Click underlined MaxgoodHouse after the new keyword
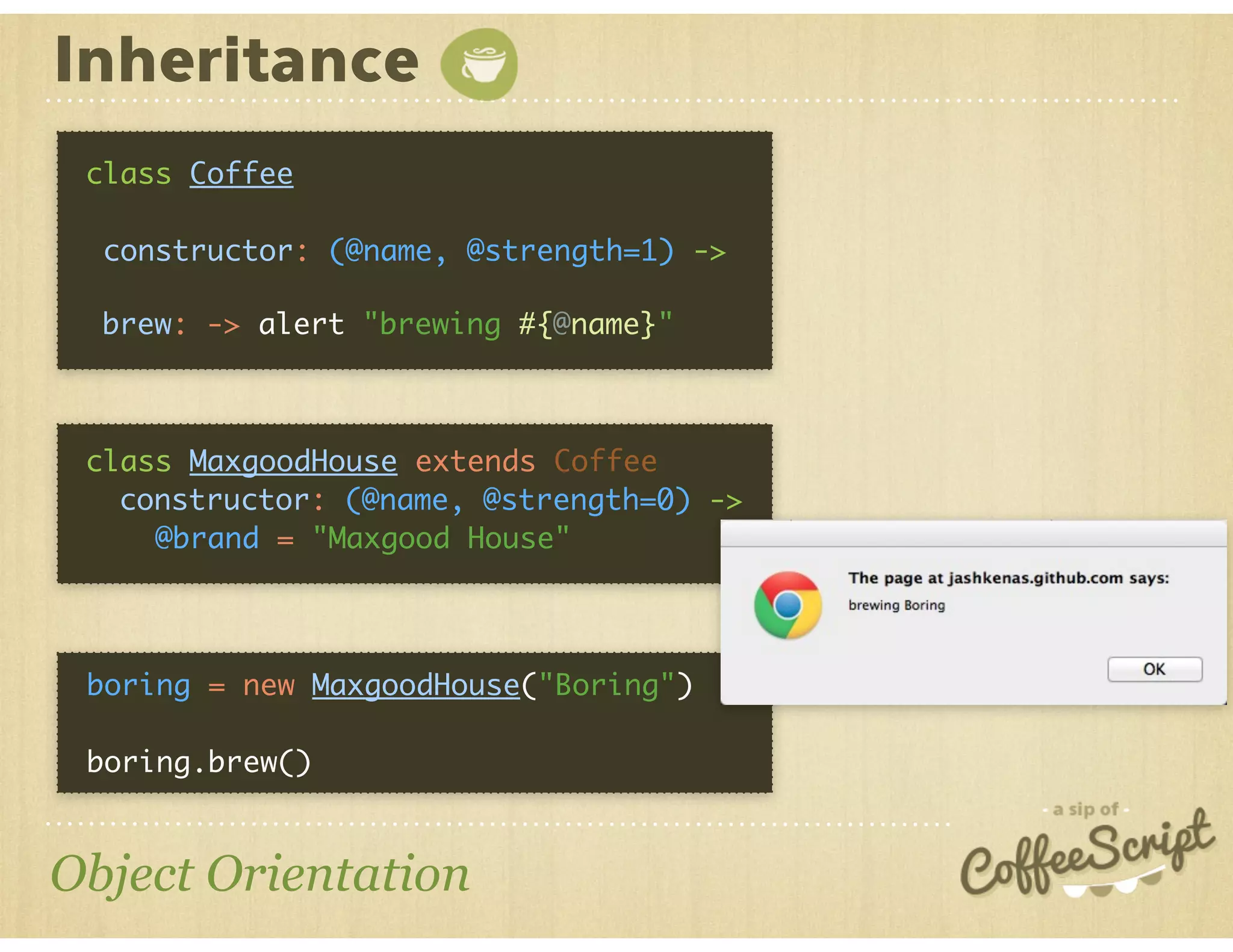1233x952 pixels. click(x=415, y=685)
